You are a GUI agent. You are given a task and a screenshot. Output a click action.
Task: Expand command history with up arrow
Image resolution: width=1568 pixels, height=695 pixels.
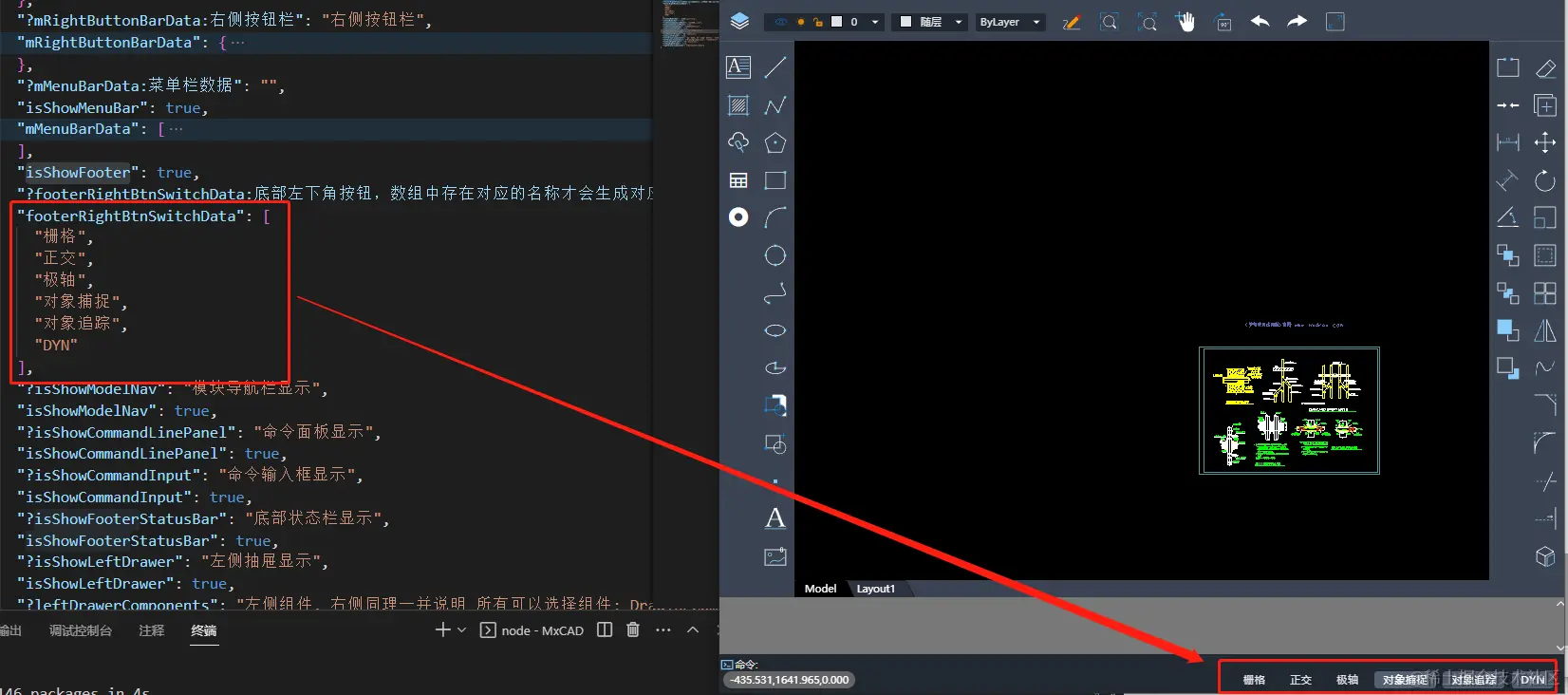click(x=1559, y=603)
